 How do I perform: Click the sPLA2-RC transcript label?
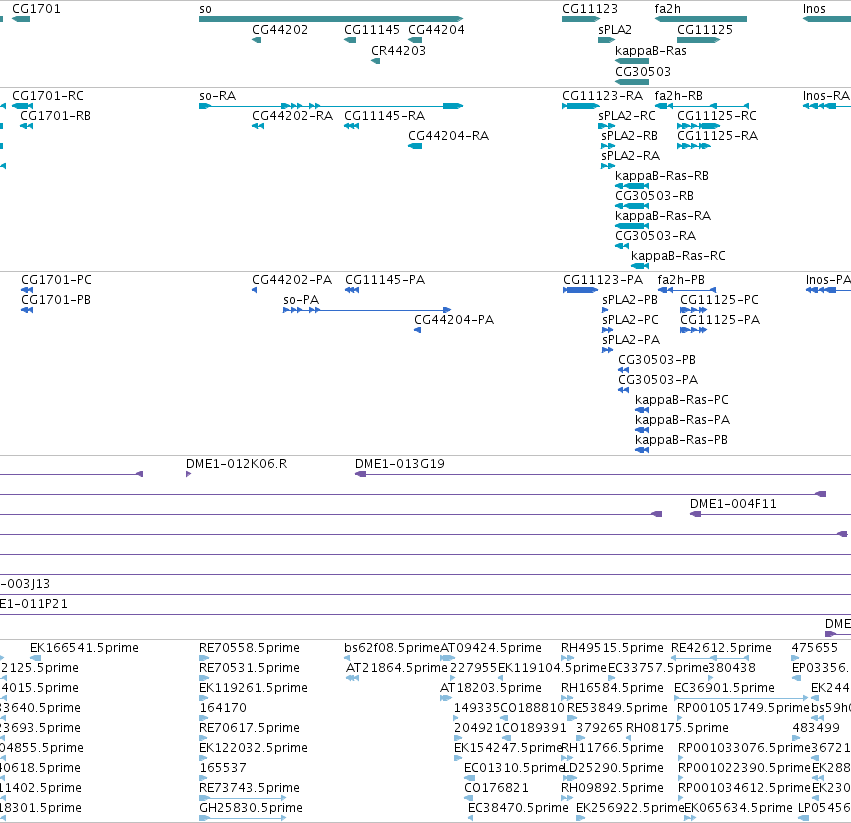[627, 116]
